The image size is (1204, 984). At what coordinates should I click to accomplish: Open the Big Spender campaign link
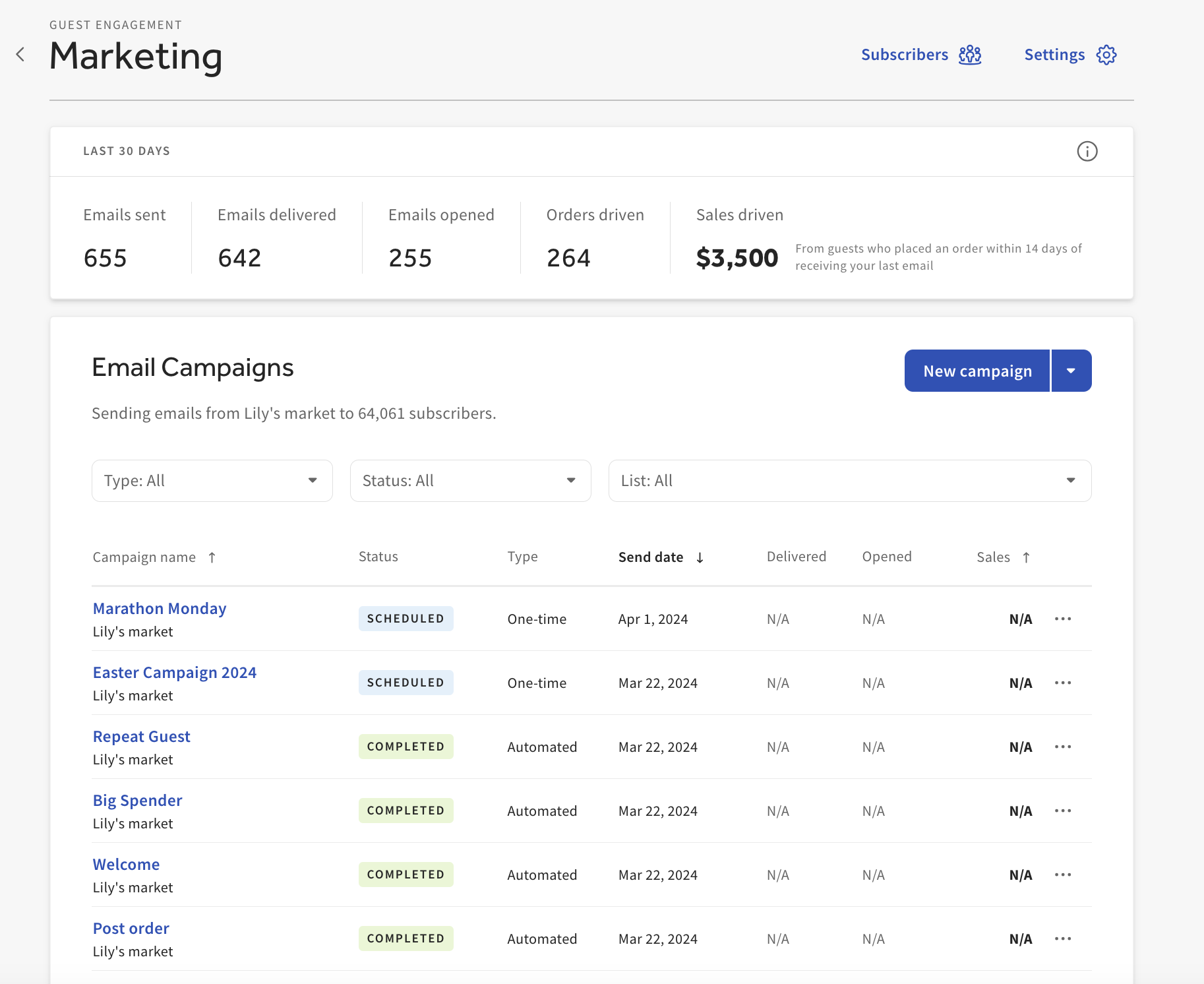(137, 800)
